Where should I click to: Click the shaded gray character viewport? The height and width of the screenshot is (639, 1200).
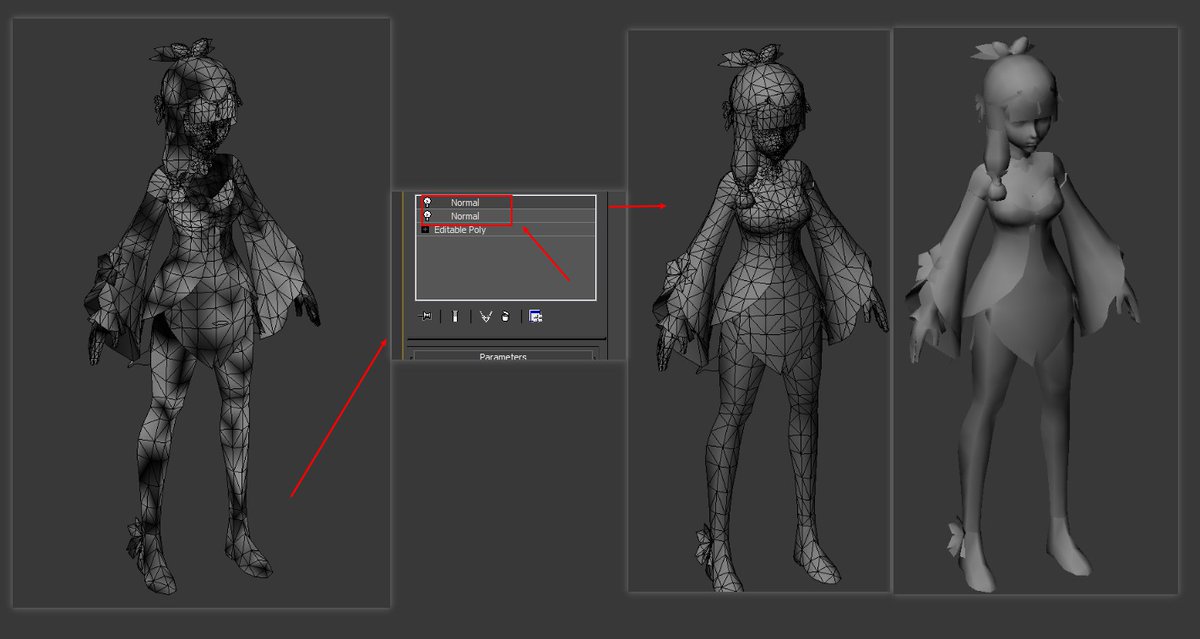point(1035,310)
